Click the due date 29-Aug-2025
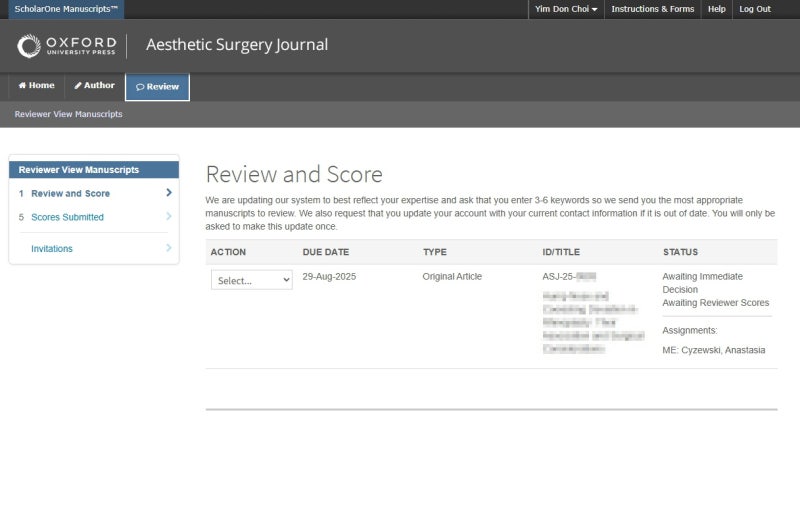Viewport: 800px width, 523px height. tap(329, 277)
